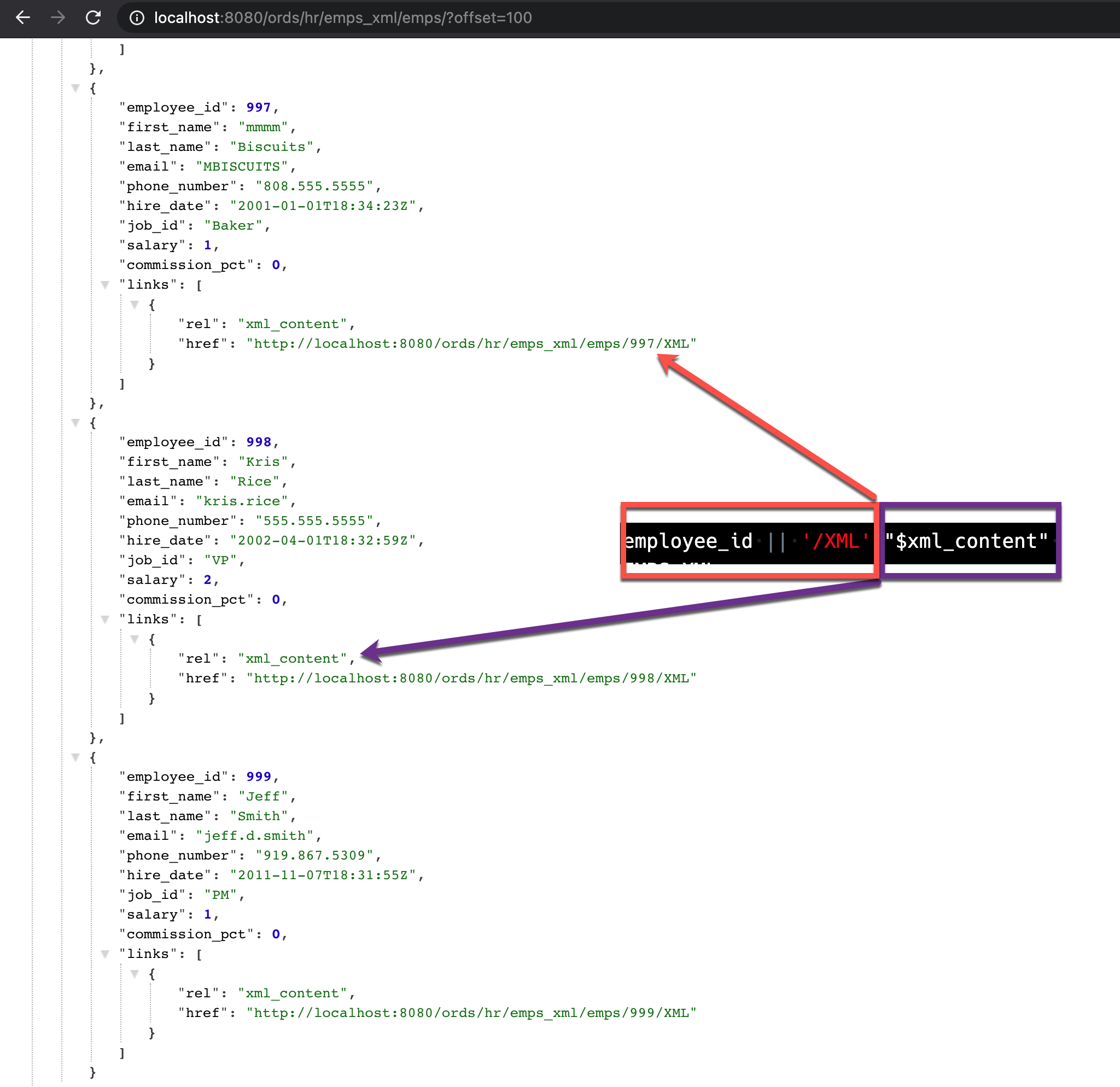Collapse the links array for employee 999
Viewport: 1120px width, 1087px height.
point(105,954)
